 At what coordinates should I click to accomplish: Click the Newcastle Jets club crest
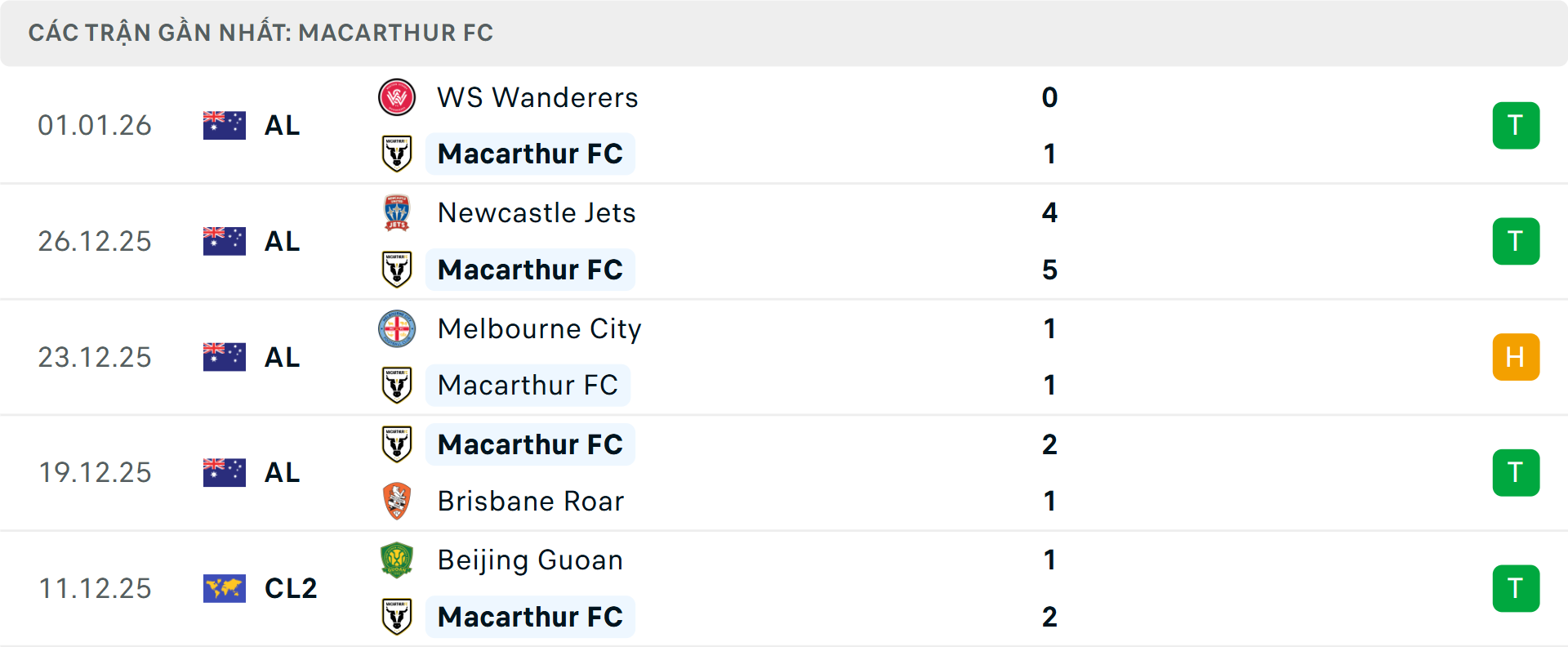[397, 213]
